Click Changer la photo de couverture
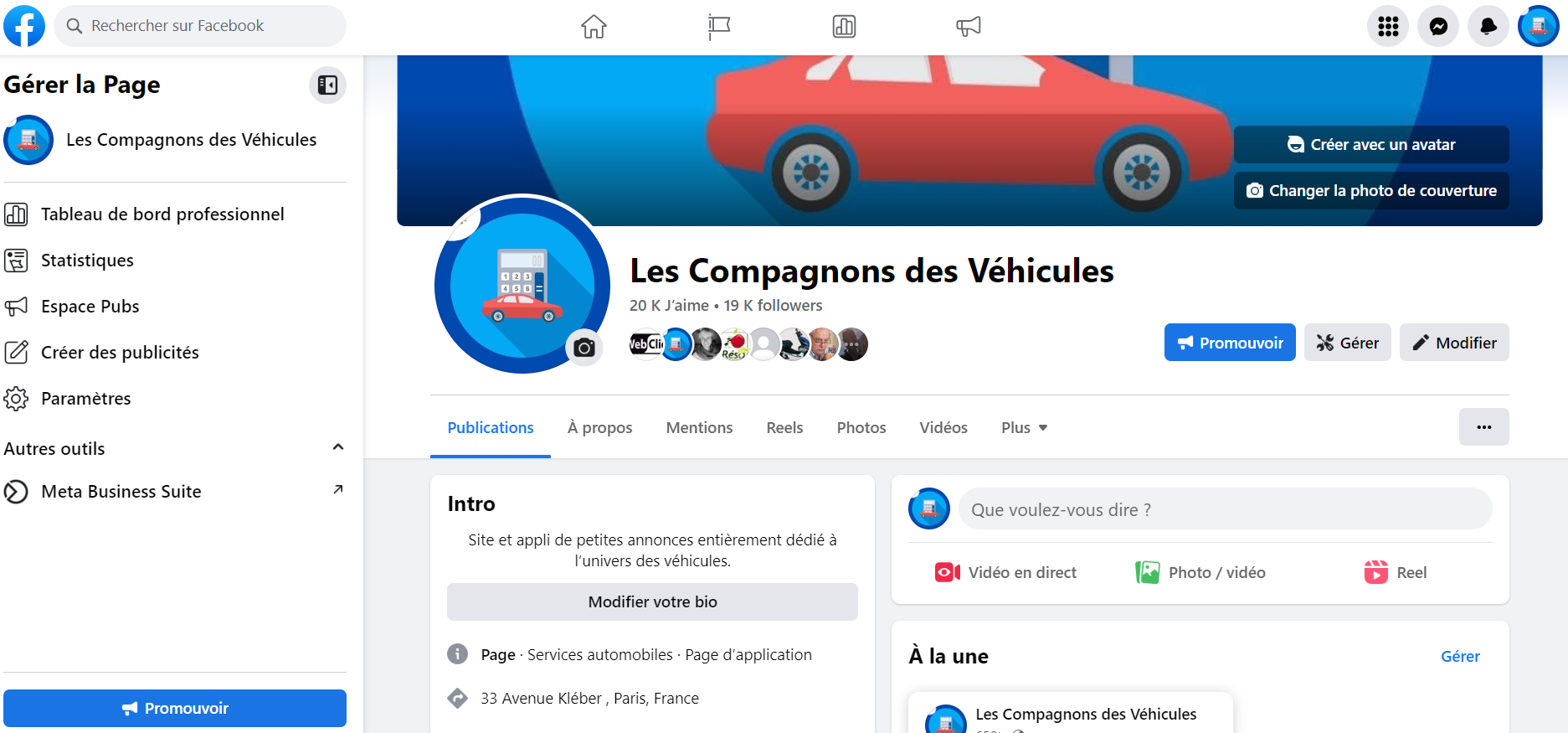1568x733 pixels. [1371, 191]
